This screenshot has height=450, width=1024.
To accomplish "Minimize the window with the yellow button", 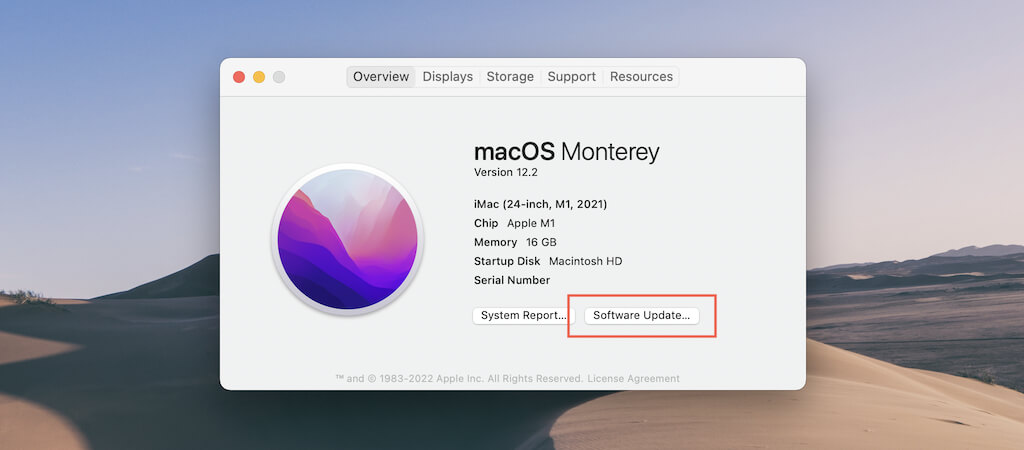I will [x=259, y=77].
